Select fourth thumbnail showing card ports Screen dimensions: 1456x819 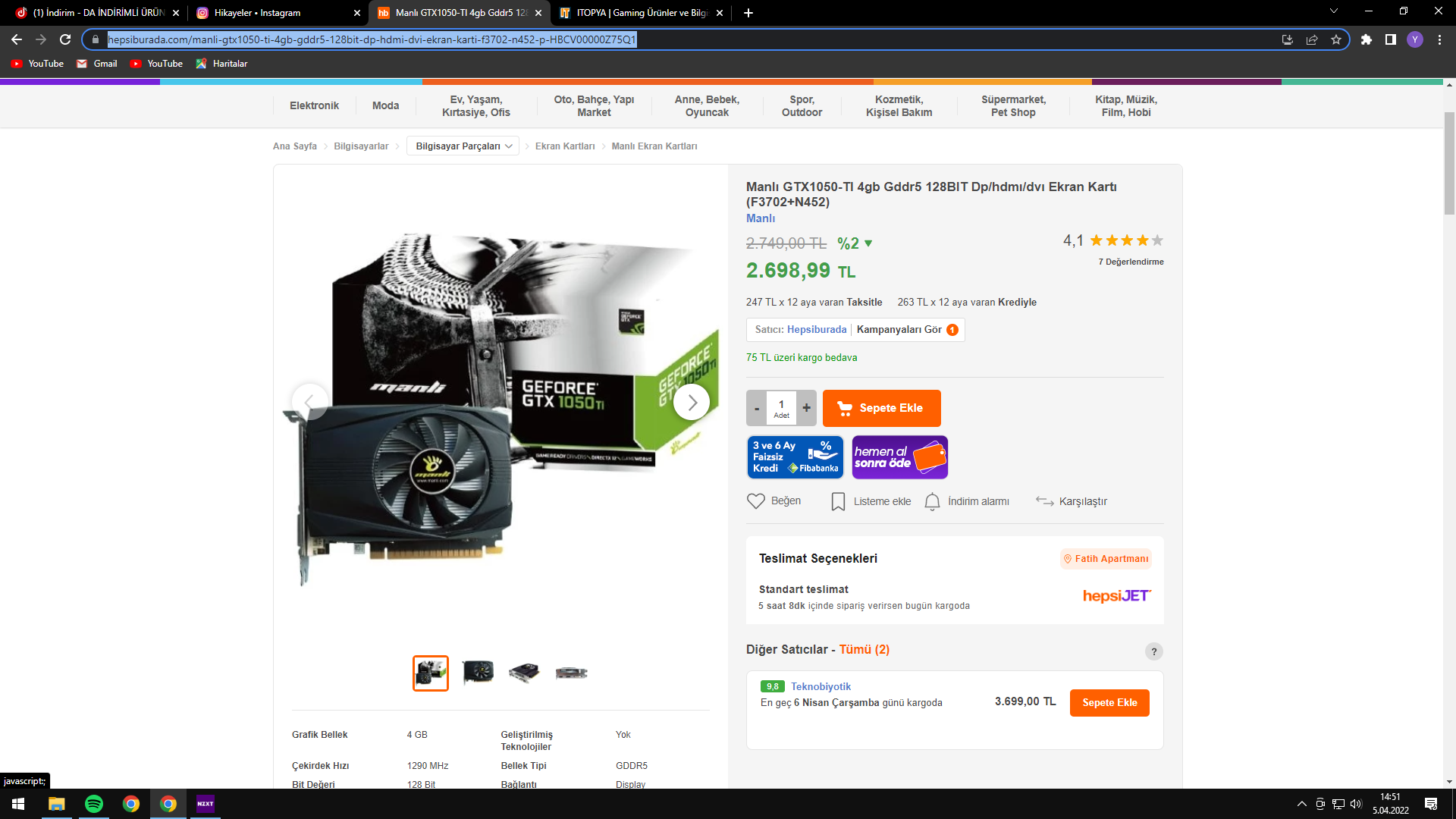(x=571, y=673)
